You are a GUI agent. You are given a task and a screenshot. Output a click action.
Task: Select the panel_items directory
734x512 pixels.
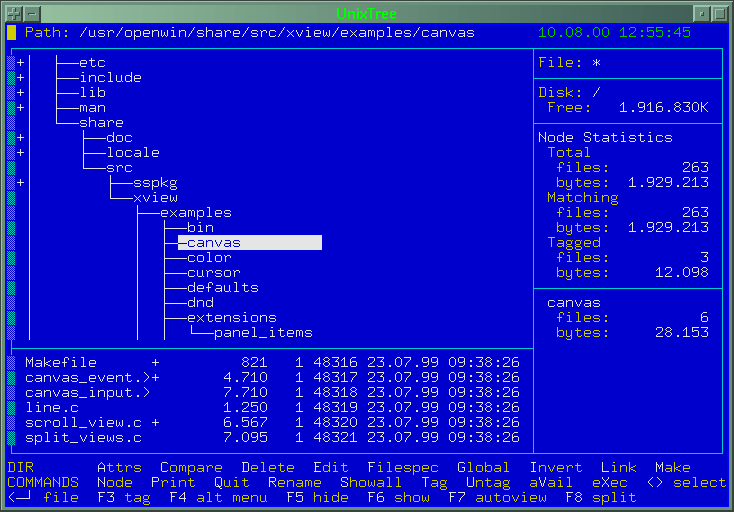pyautogui.click(x=263, y=333)
